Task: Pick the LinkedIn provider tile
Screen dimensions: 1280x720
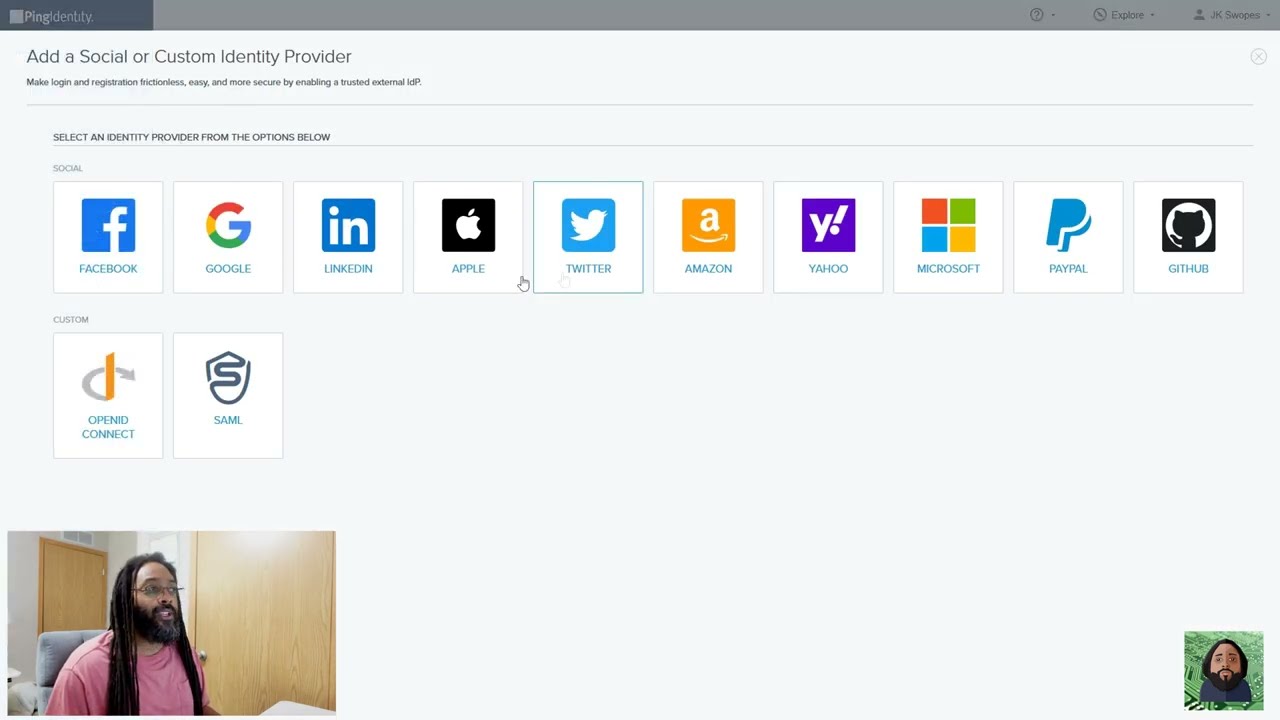Action: click(348, 237)
